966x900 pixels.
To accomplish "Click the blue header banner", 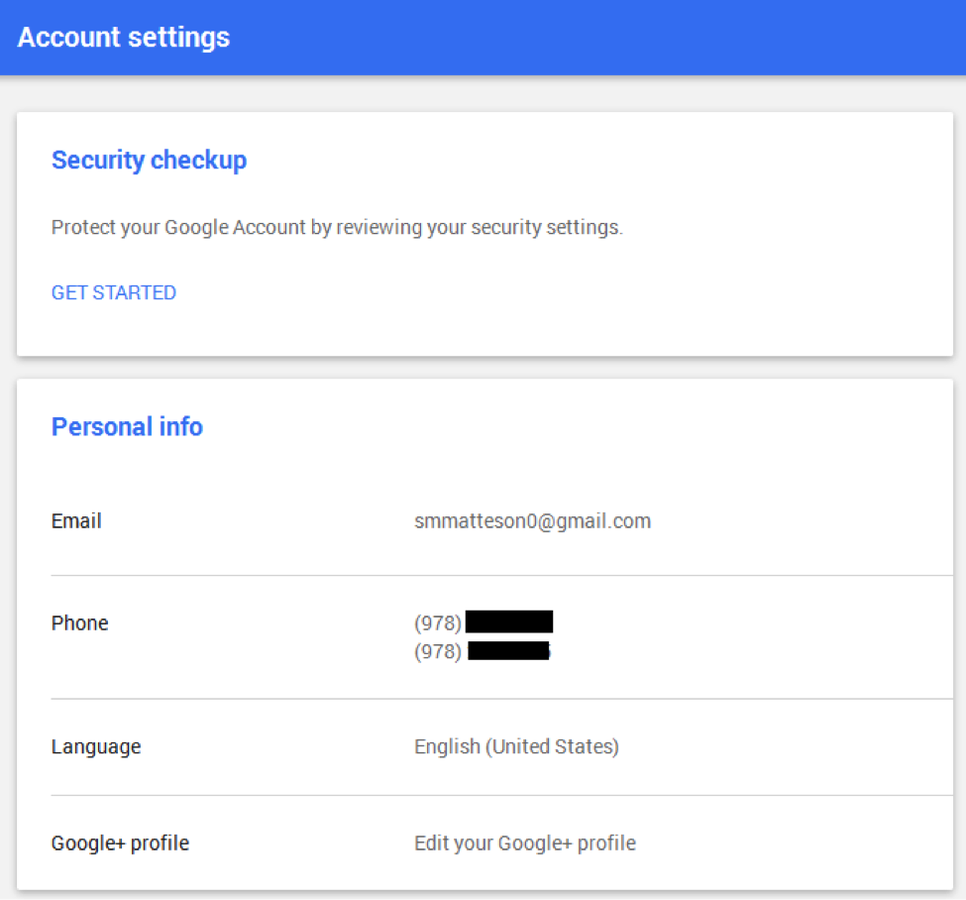I will pos(483,37).
